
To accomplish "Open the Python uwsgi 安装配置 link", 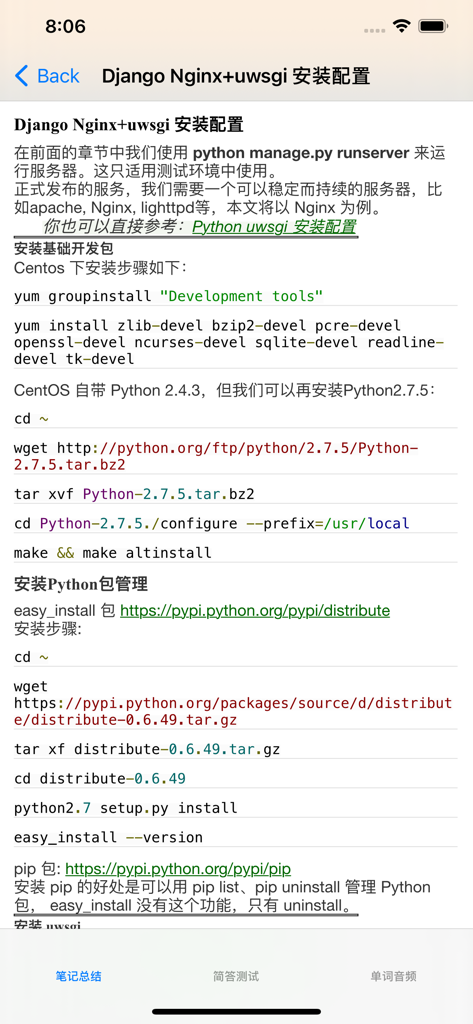I will click(274, 227).
